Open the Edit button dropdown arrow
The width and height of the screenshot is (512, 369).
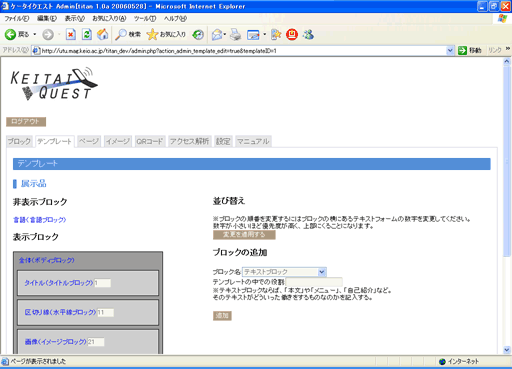click(x=264, y=34)
